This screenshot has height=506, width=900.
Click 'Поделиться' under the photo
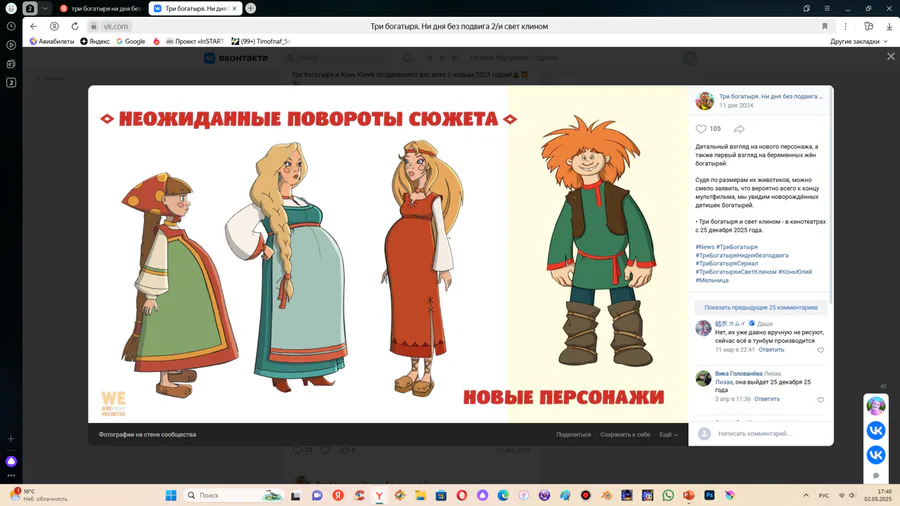click(573, 435)
